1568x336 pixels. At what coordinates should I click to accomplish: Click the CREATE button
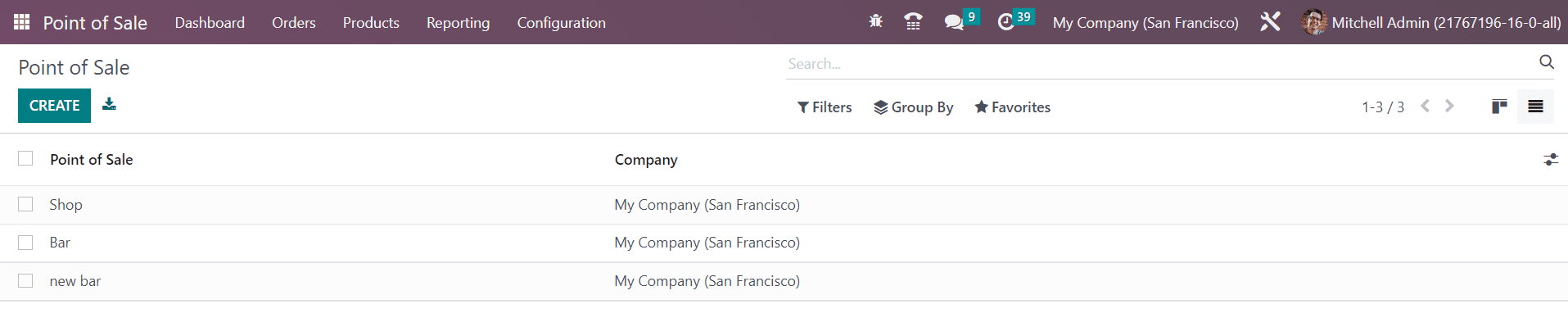pos(54,106)
